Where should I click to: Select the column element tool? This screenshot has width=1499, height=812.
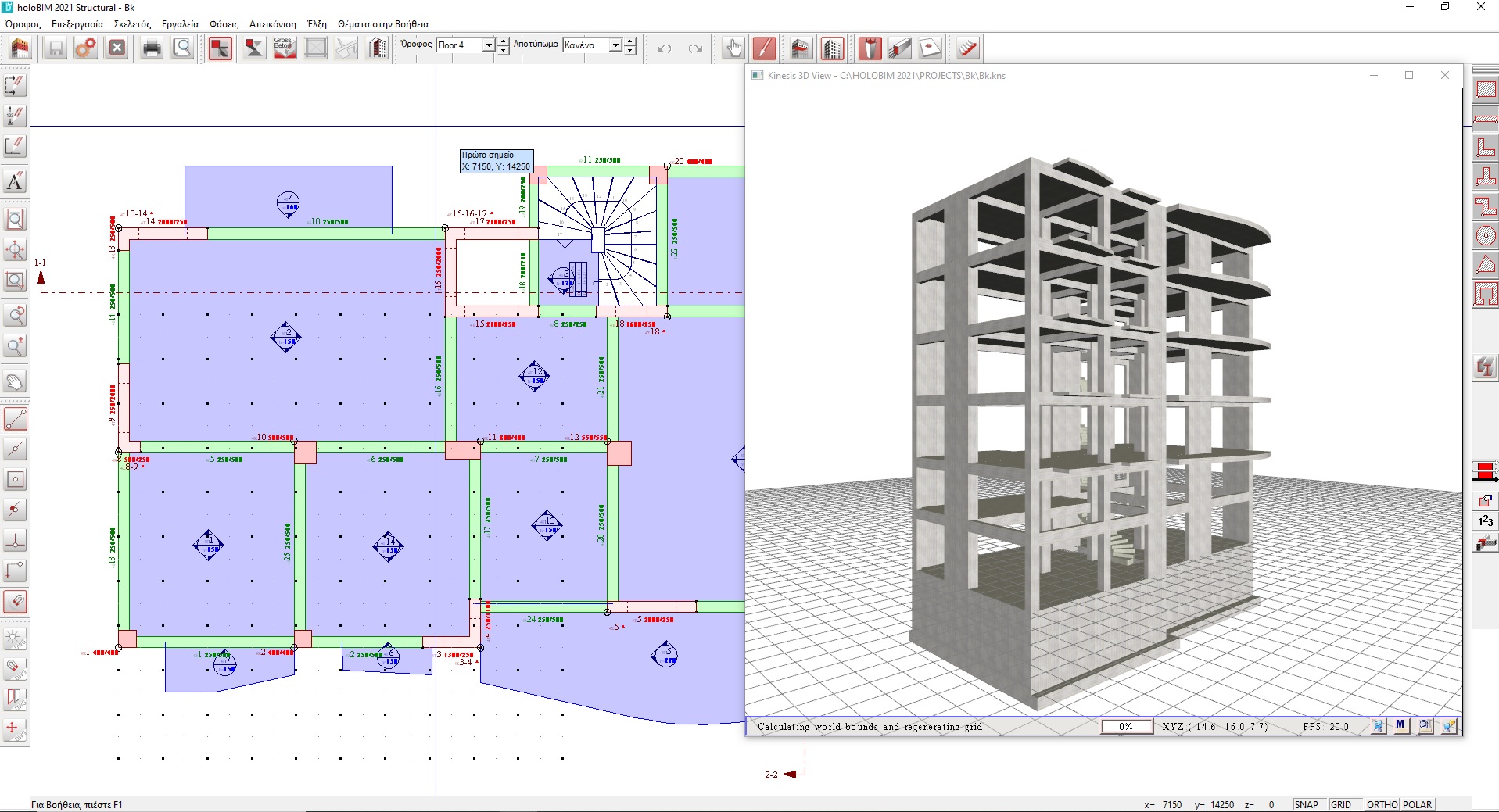point(870,48)
